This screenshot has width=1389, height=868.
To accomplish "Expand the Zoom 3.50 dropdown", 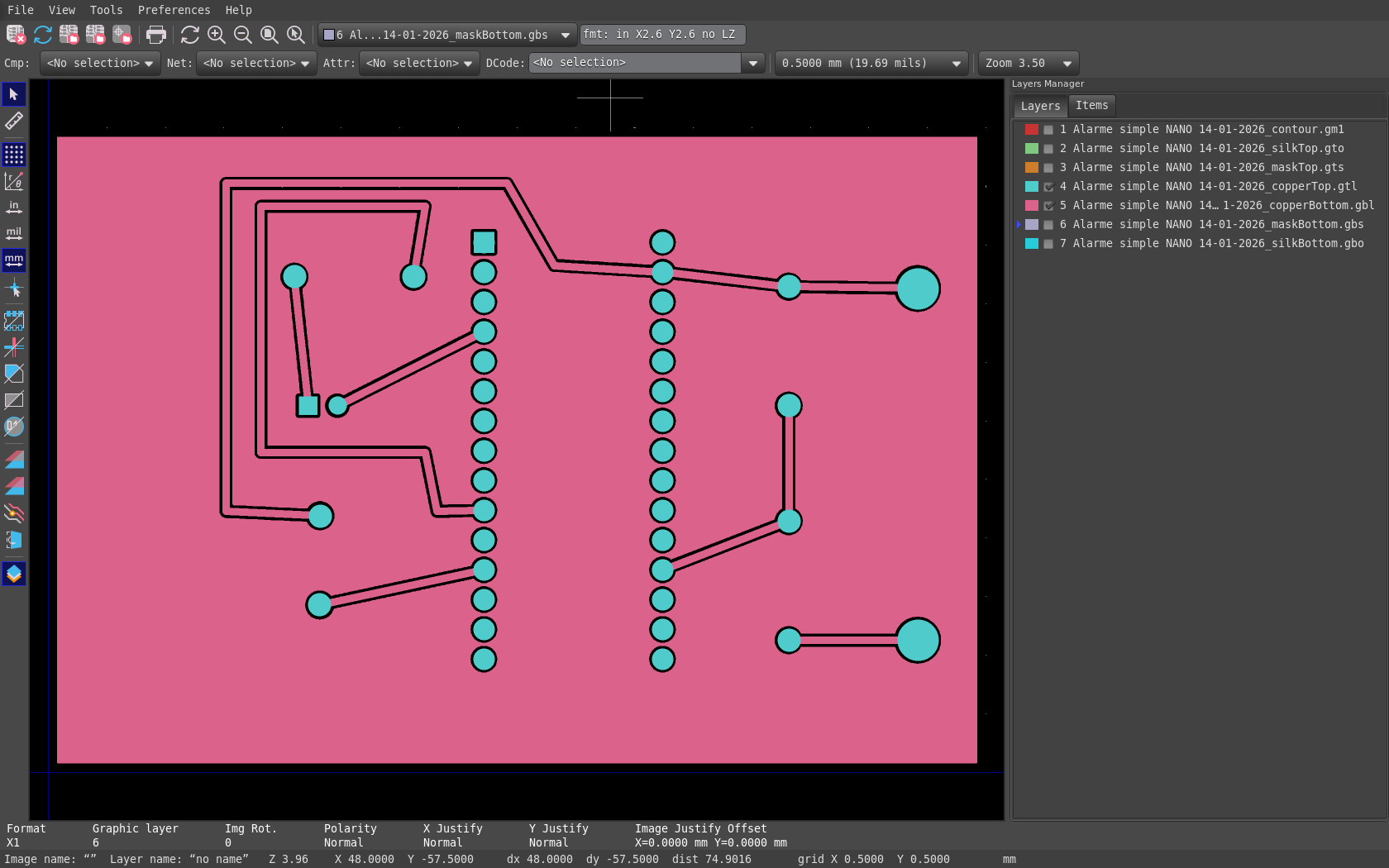I will [x=1028, y=64].
